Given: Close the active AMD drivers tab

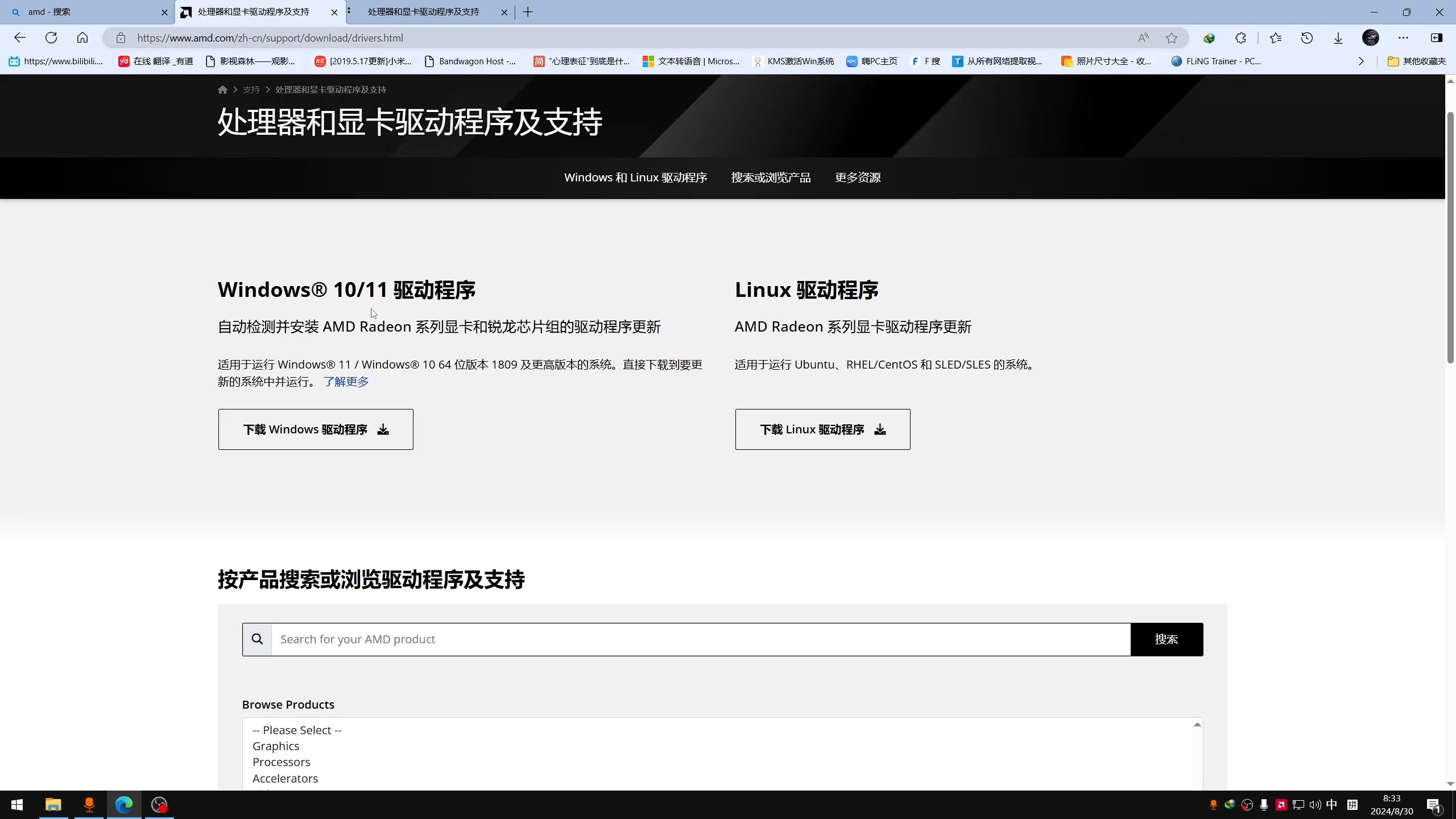Looking at the screenshot, I should (334, 13).
